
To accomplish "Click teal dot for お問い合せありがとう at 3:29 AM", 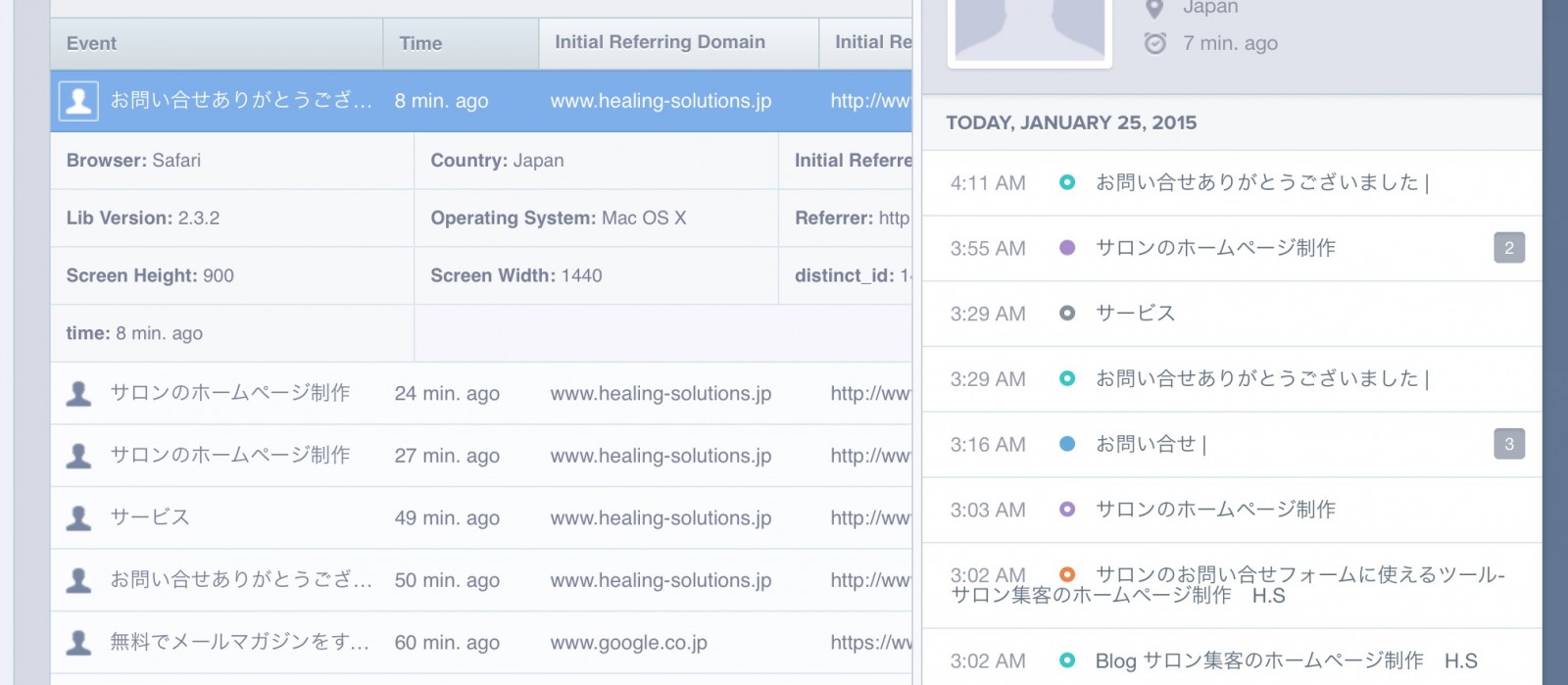I will point(1067,378).
